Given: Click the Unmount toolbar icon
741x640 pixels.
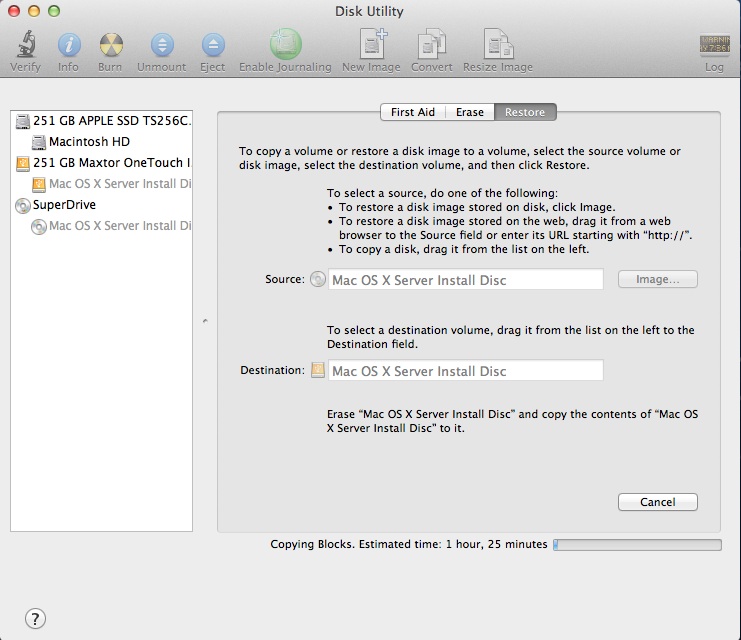Looking at the screenshot, I should pyautogui.click(x=162, y=45).
